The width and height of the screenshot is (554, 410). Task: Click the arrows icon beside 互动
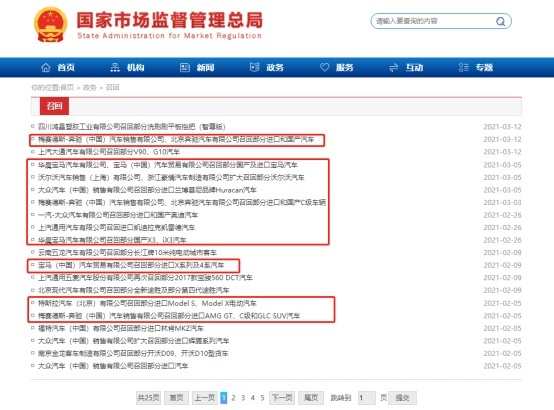394,68
